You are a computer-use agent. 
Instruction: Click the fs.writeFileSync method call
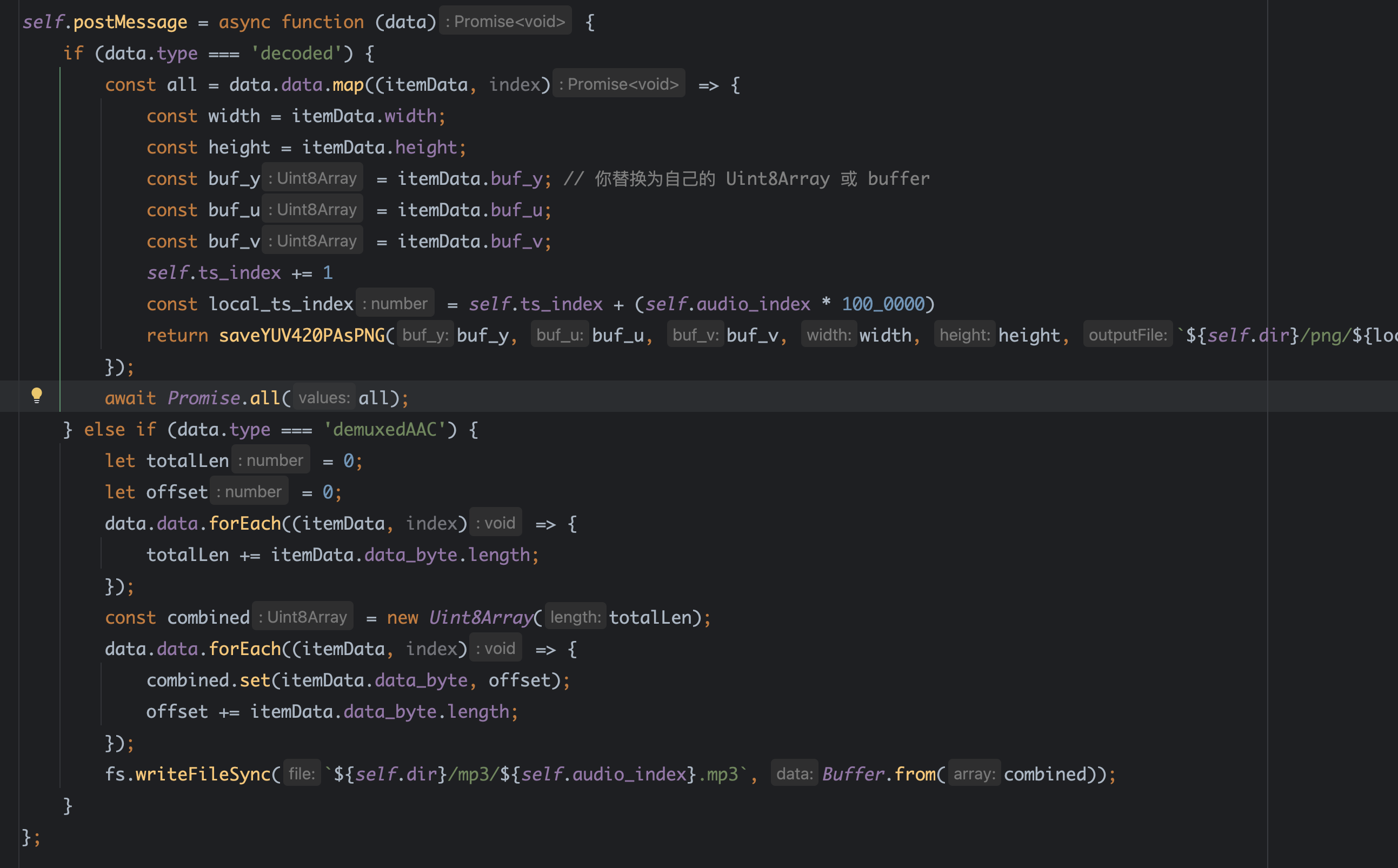coord(203,774)
